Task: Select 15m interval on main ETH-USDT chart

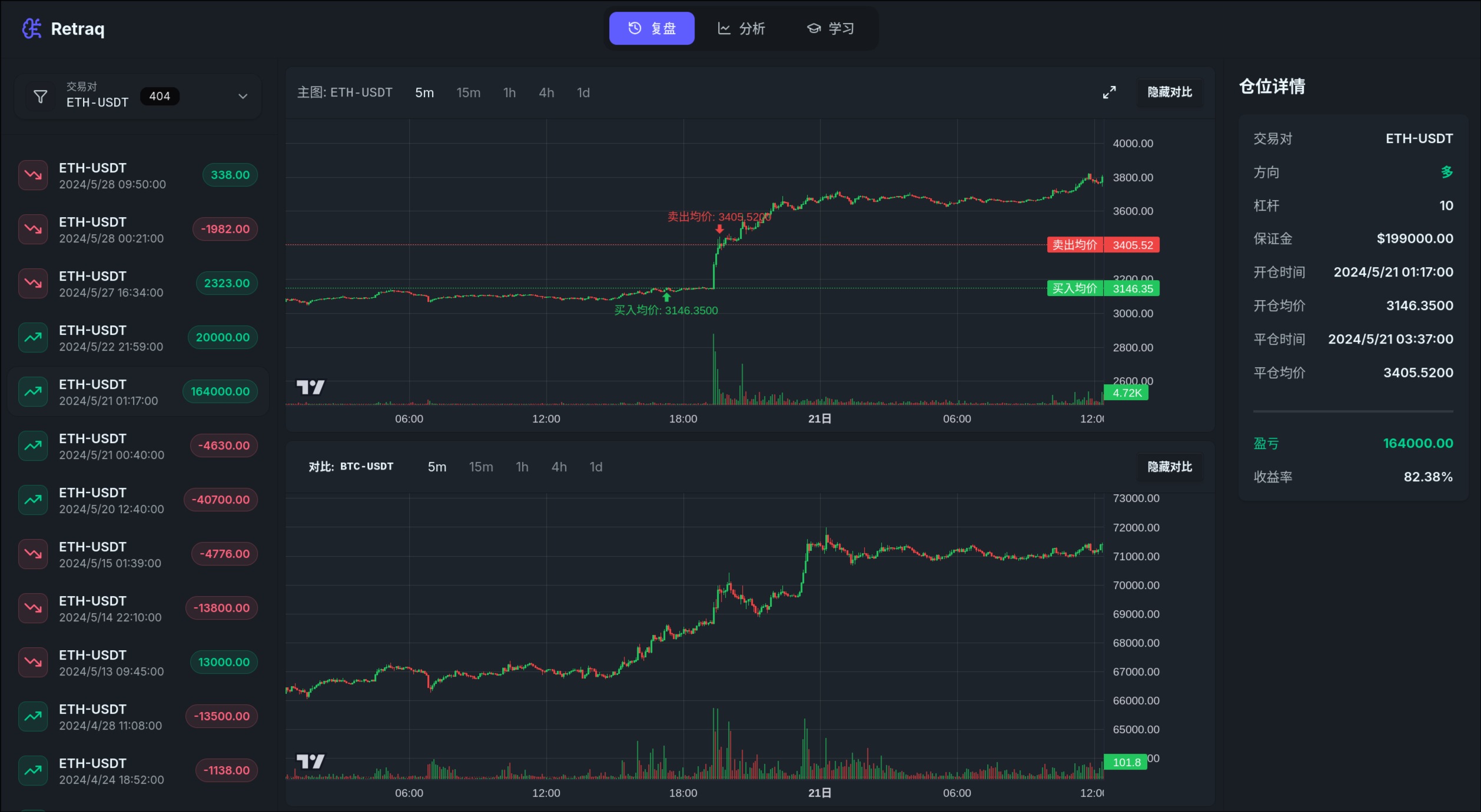Action: point(469,93)
